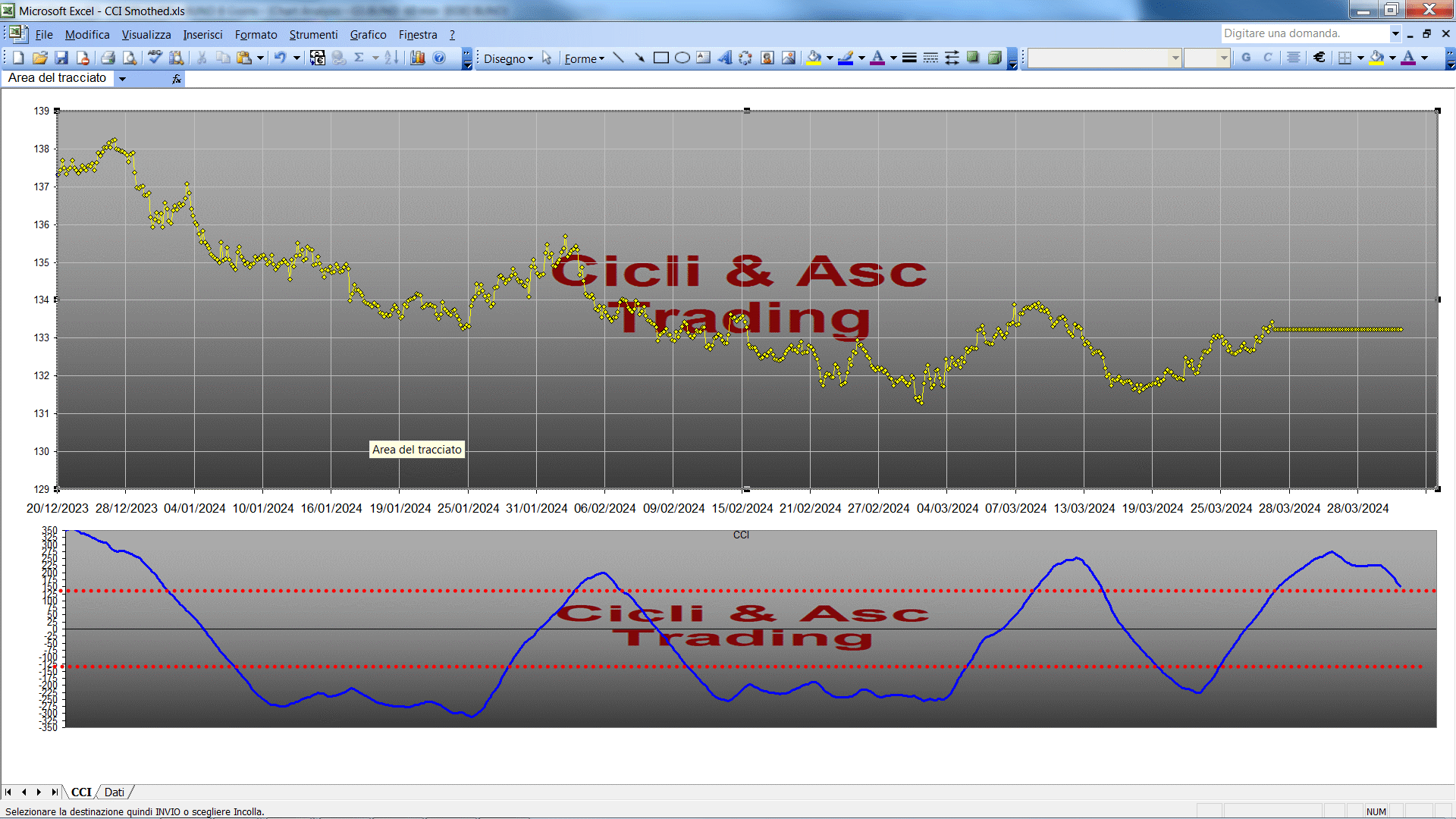The height and width of the screenshot is (819, 1456).
Task: Click the AutoSum sigma icon
Action: pyautogui.click(x=359, y=58)
